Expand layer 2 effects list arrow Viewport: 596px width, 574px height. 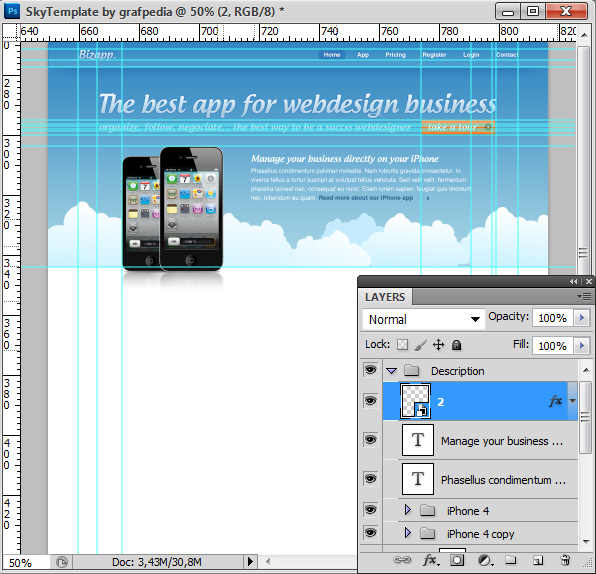point(572,401)
